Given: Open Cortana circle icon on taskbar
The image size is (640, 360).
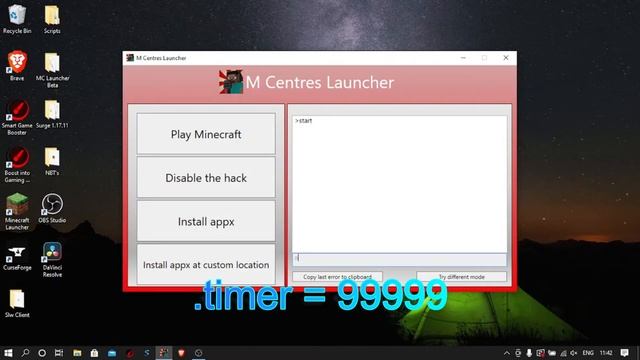Looking at the screenshot, I should [x=42, y=353].
